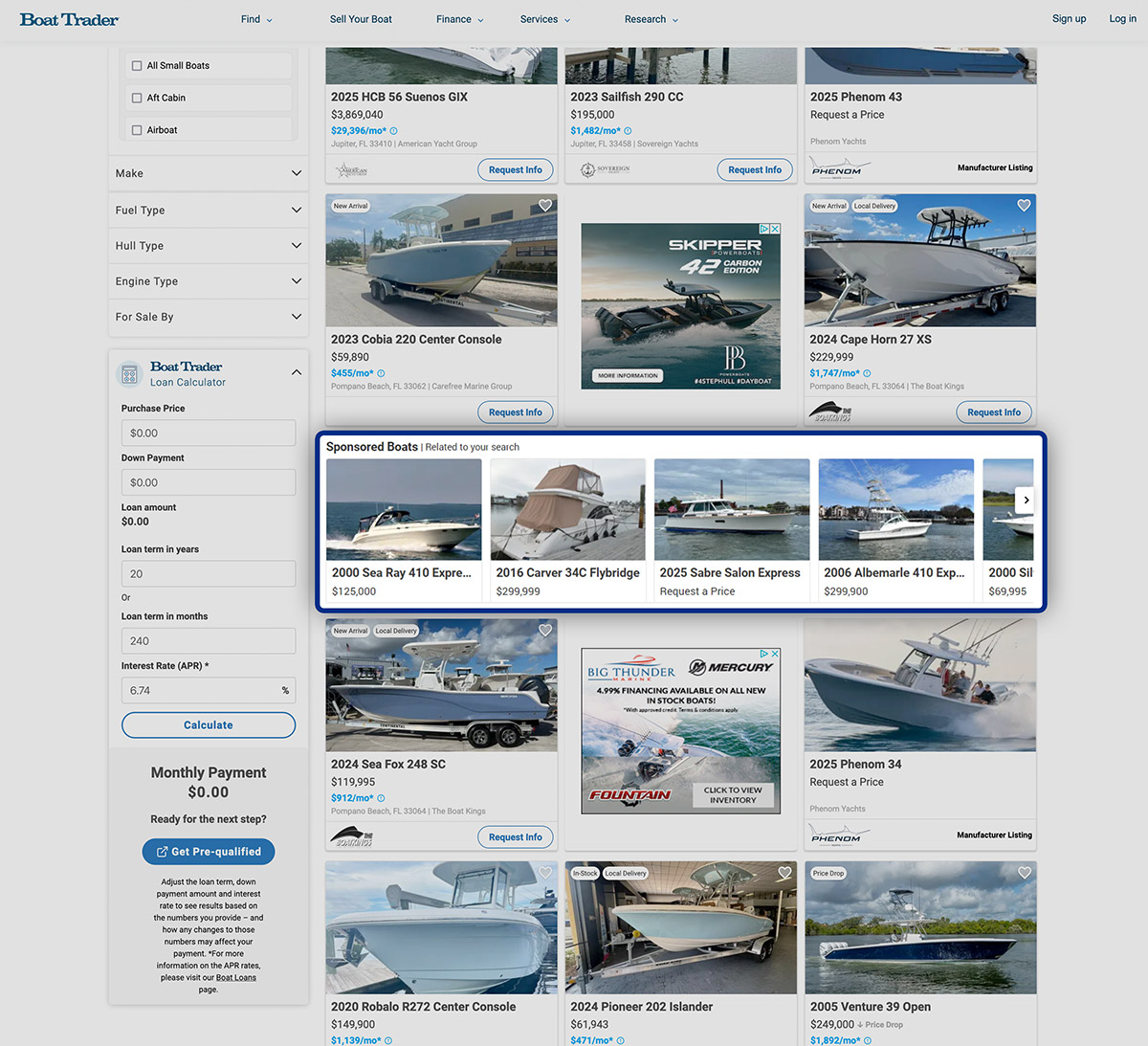The width and height of the screenshot is (1148, 1046).
Task: Click Log in in header
Action: click(x=1123, y=18)
